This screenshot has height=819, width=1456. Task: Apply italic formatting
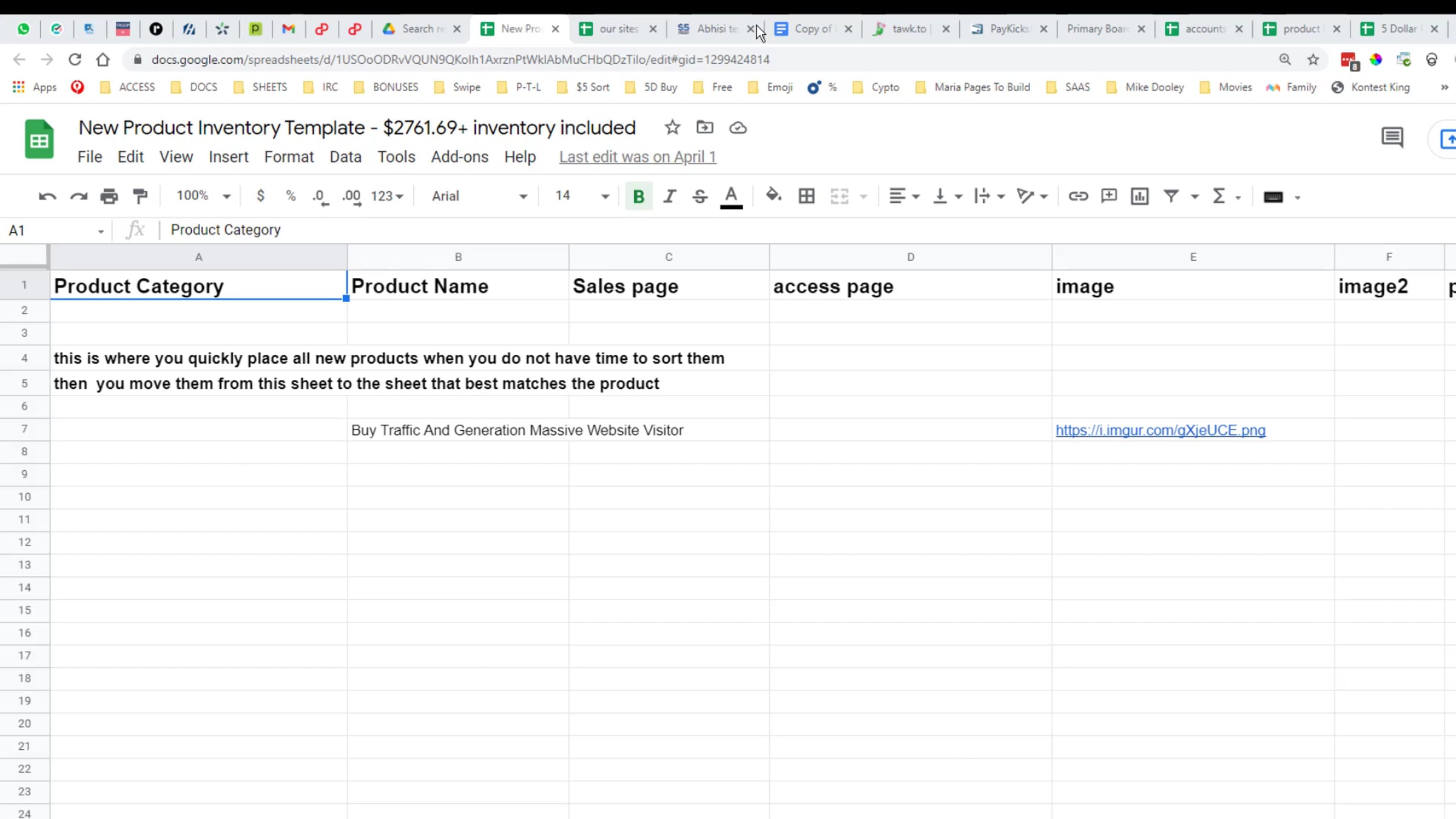[x=669, y=197]
